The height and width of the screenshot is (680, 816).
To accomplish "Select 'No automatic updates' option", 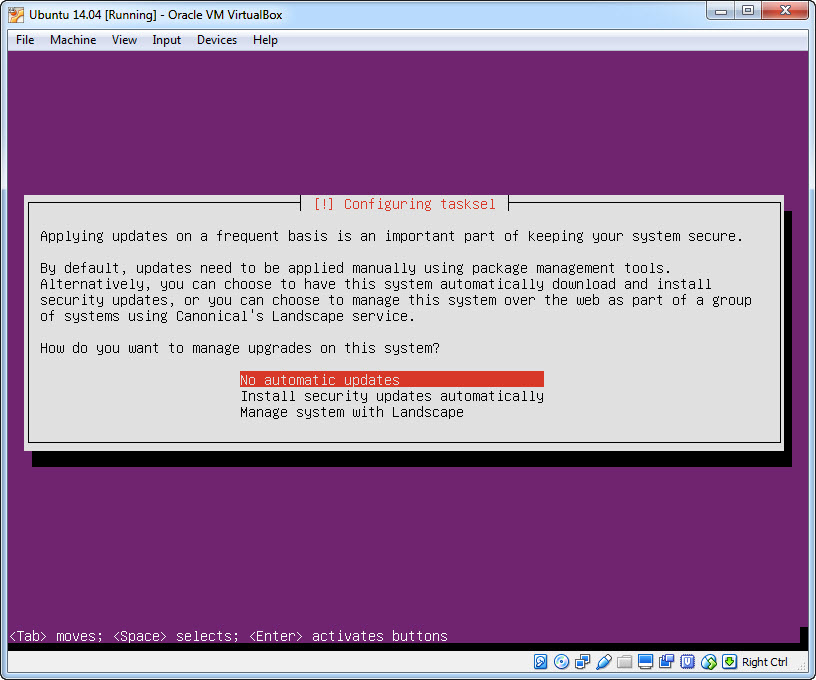I will [391, 380].
